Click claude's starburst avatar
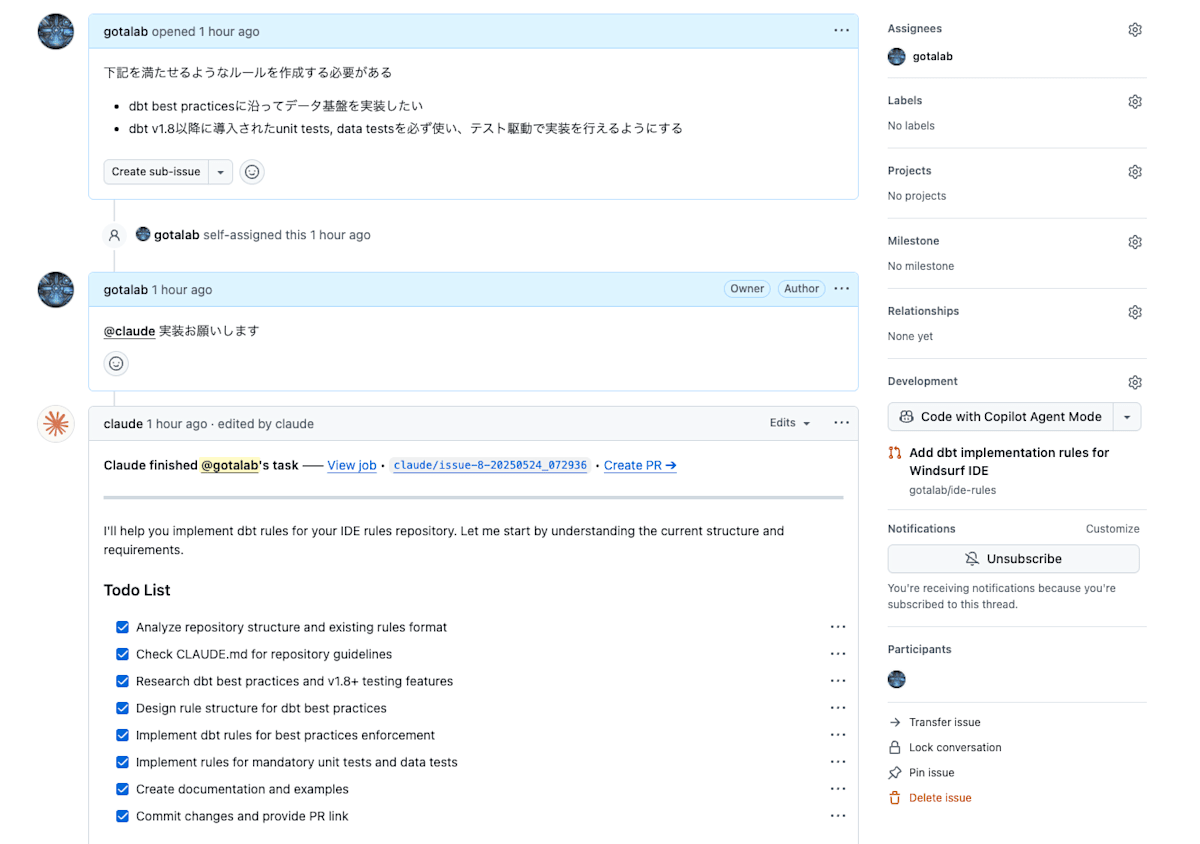Viewport: 1200px width, 844px height. [56, 424]
